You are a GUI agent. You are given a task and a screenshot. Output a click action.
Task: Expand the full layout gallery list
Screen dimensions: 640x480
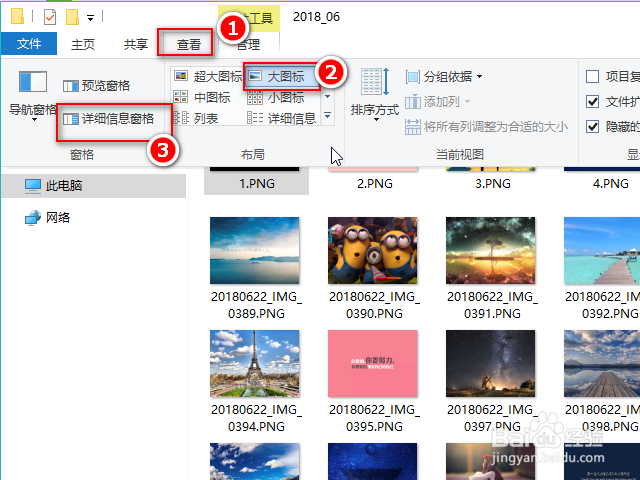(x=327, y=116)
